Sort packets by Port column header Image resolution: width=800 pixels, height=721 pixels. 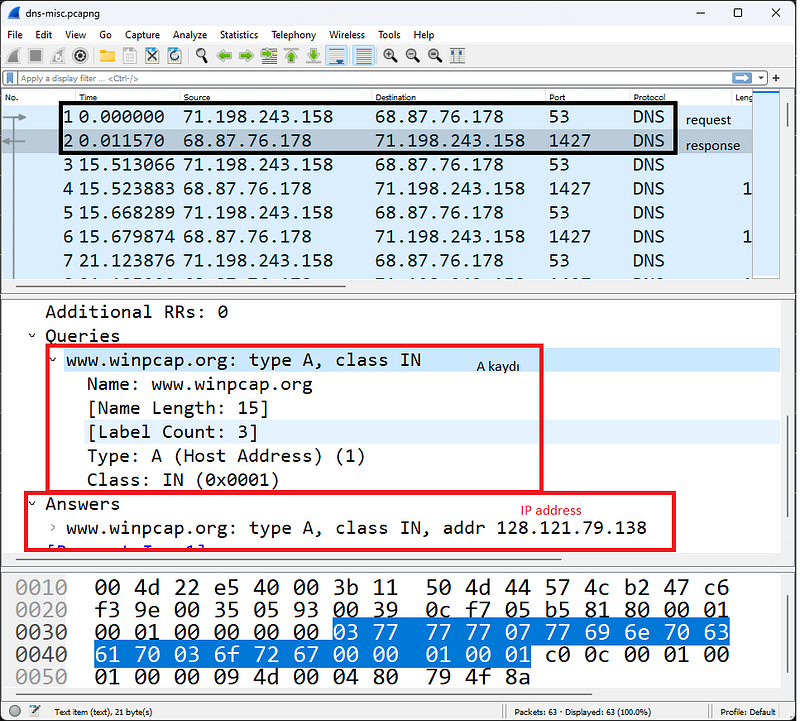tap(587, 97)
